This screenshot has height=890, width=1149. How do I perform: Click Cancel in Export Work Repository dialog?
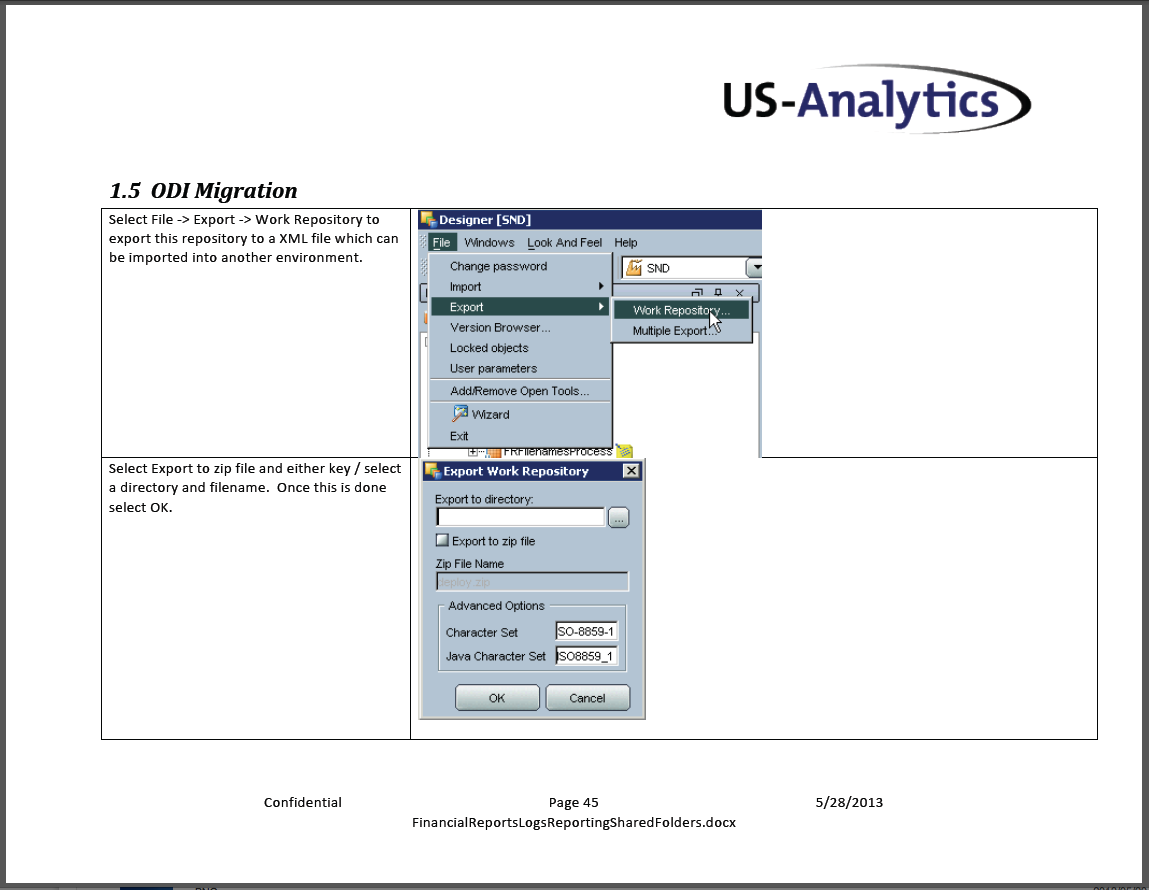tap(587, 698)
